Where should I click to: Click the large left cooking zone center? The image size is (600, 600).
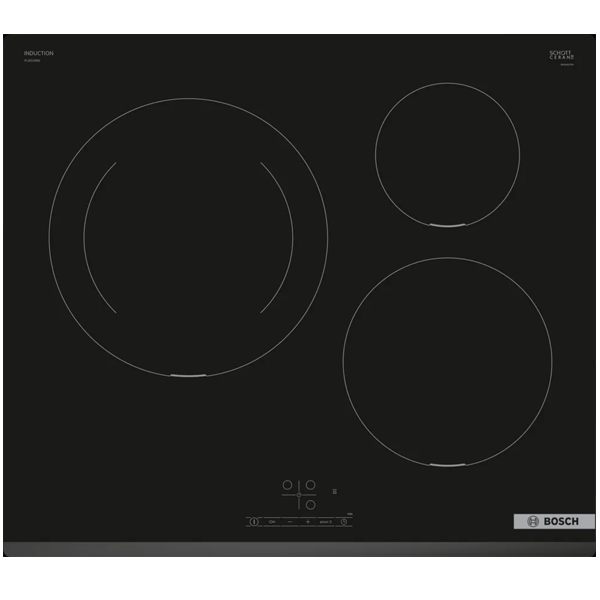tap(188, 238)
